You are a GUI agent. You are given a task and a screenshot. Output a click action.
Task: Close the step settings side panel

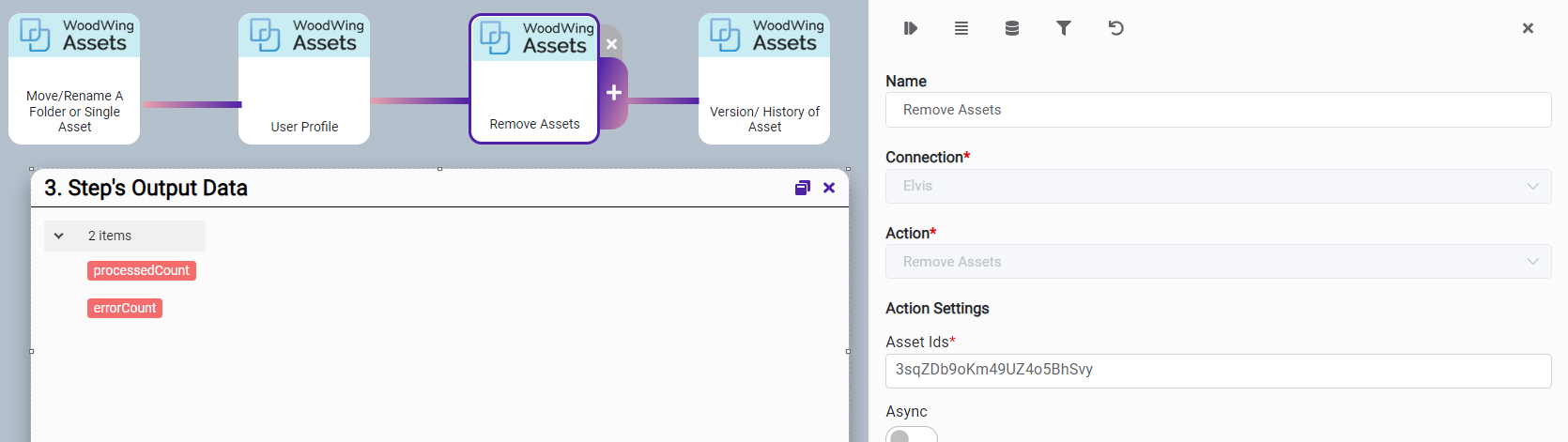(1528, 28)
